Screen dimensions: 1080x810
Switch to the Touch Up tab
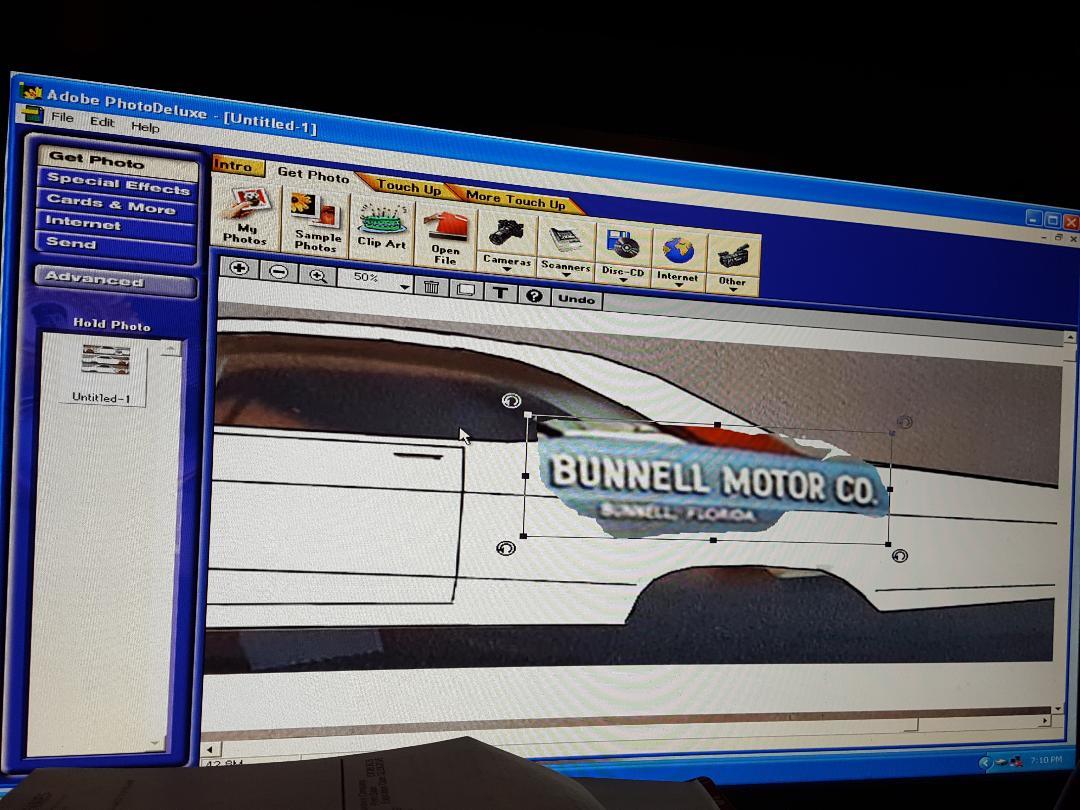tap(408, 186)
